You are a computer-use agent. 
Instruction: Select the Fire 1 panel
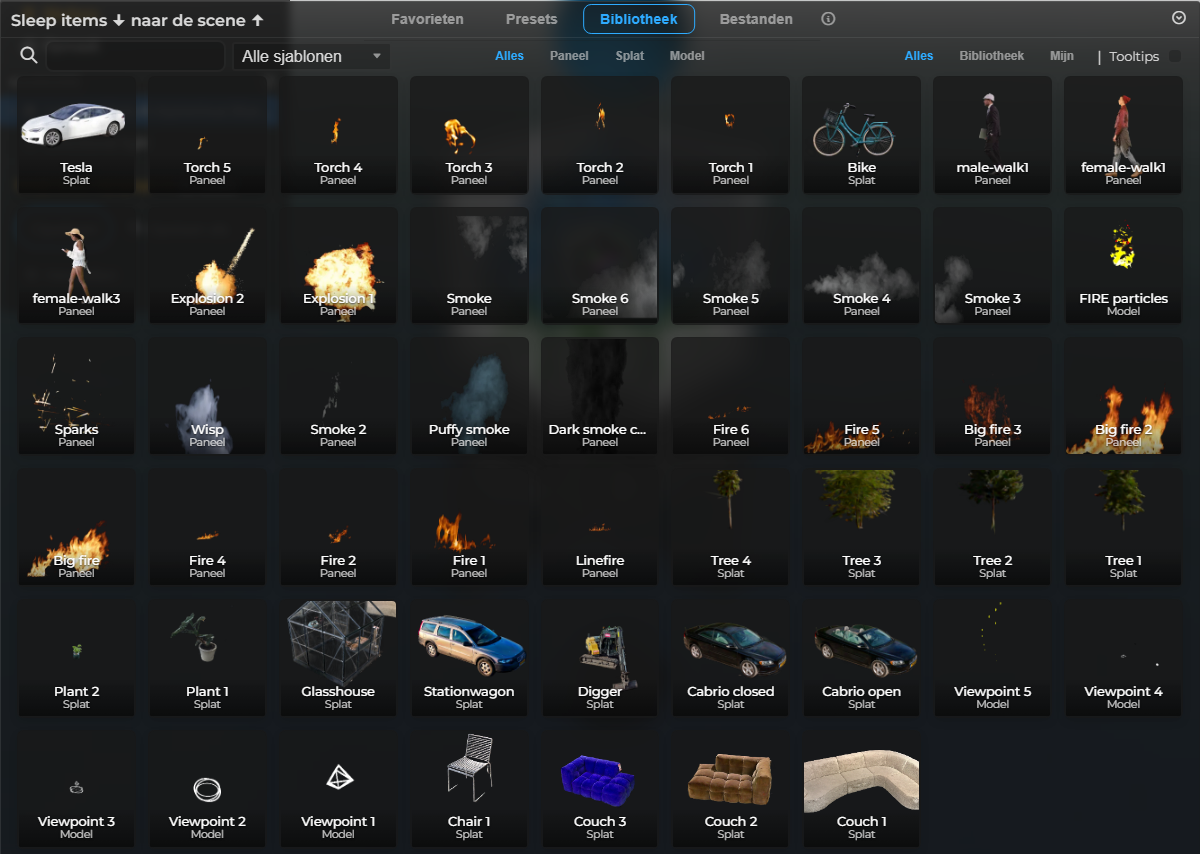(x=469, y=527)
